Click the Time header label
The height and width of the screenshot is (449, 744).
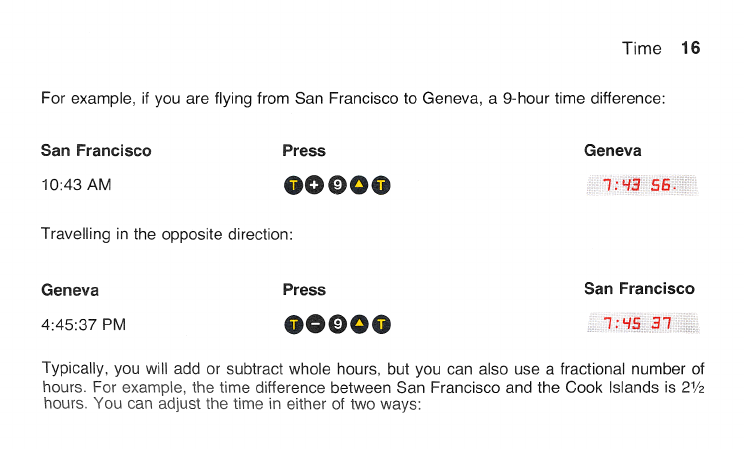(642, 48)
